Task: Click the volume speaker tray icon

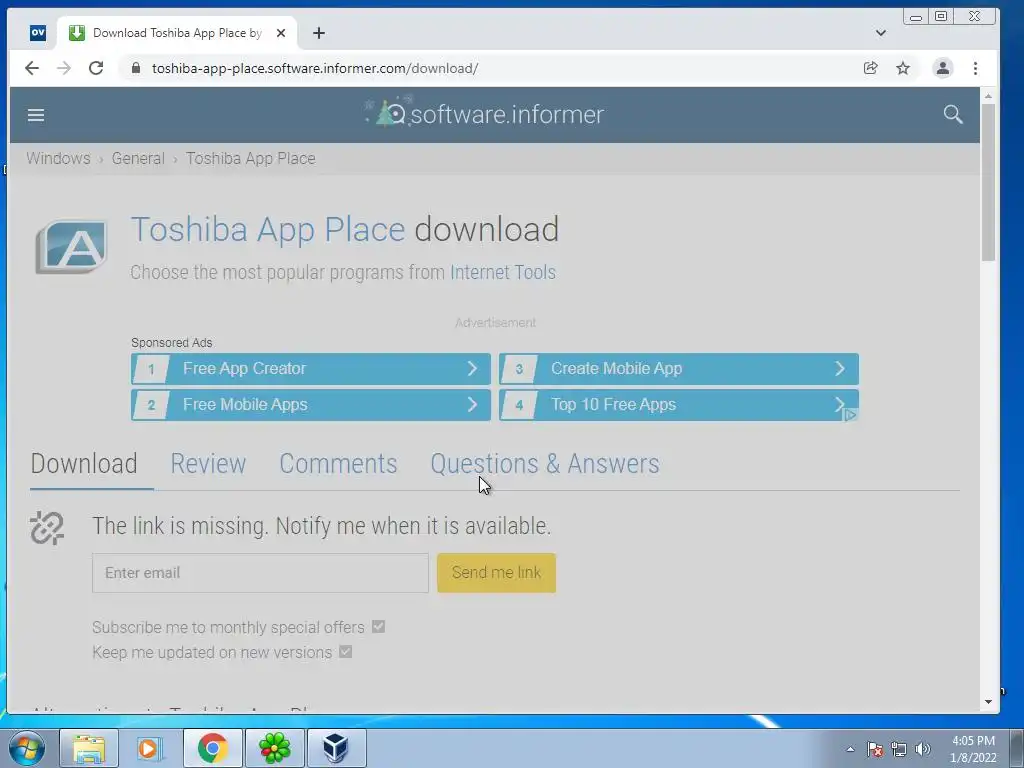Action: 922,749
